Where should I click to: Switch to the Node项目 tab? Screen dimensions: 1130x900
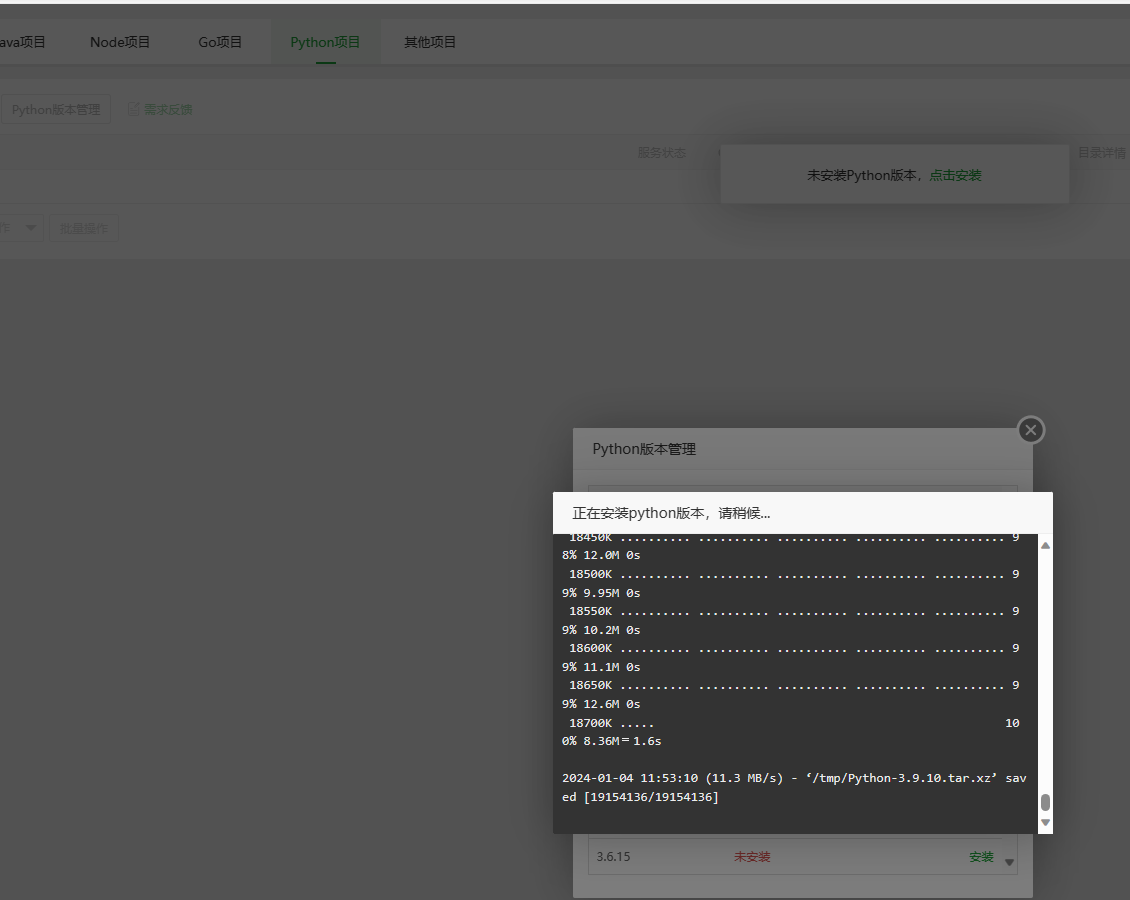coord(120,43)
